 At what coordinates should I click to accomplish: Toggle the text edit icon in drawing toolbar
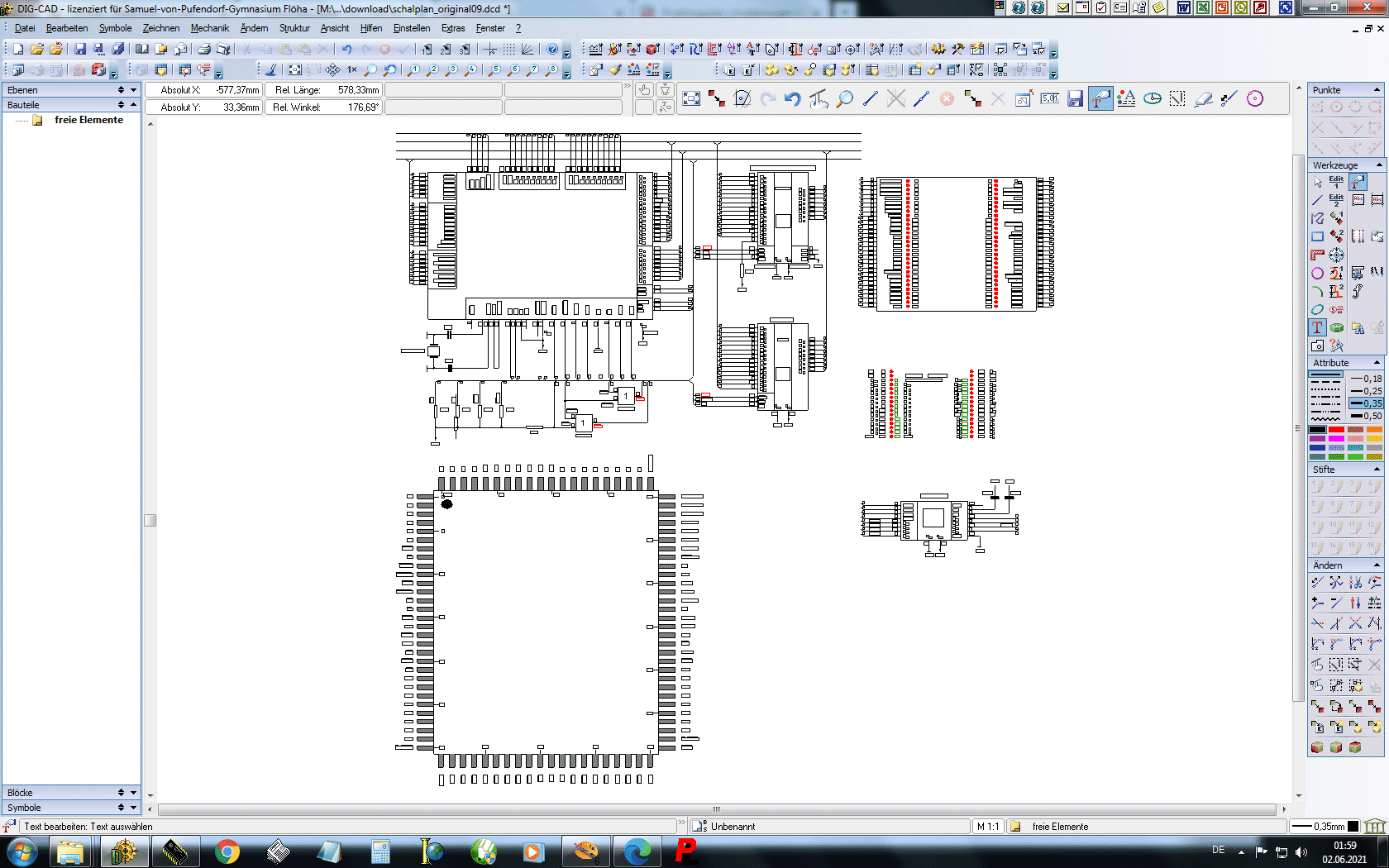(x=1100, y=99)
